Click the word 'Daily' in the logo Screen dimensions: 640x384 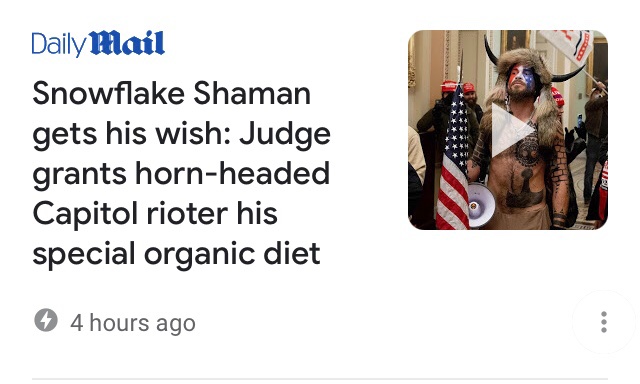click(x=59, y=44)
